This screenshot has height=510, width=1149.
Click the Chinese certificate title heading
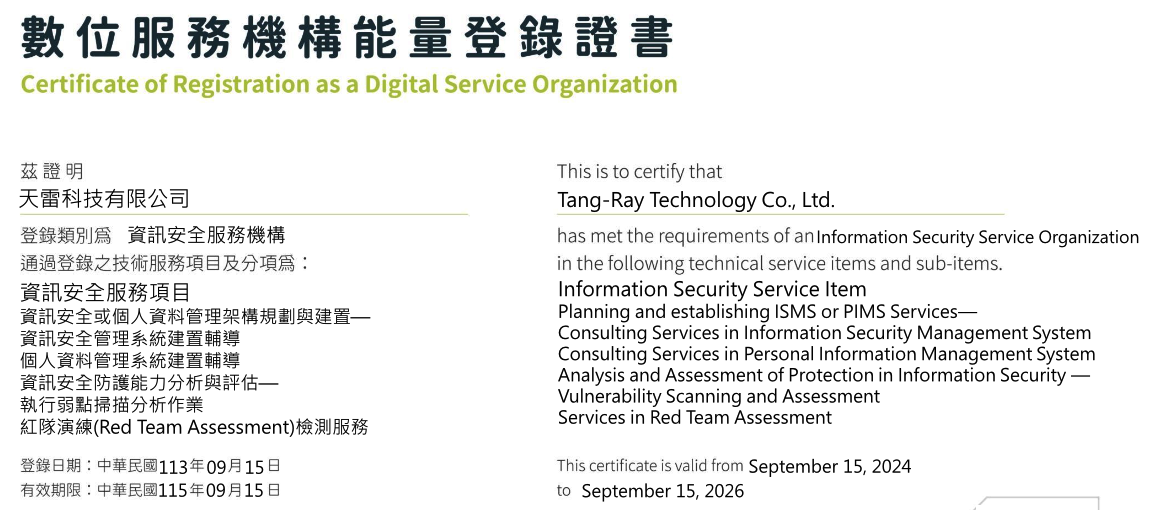tap(347, 37)
